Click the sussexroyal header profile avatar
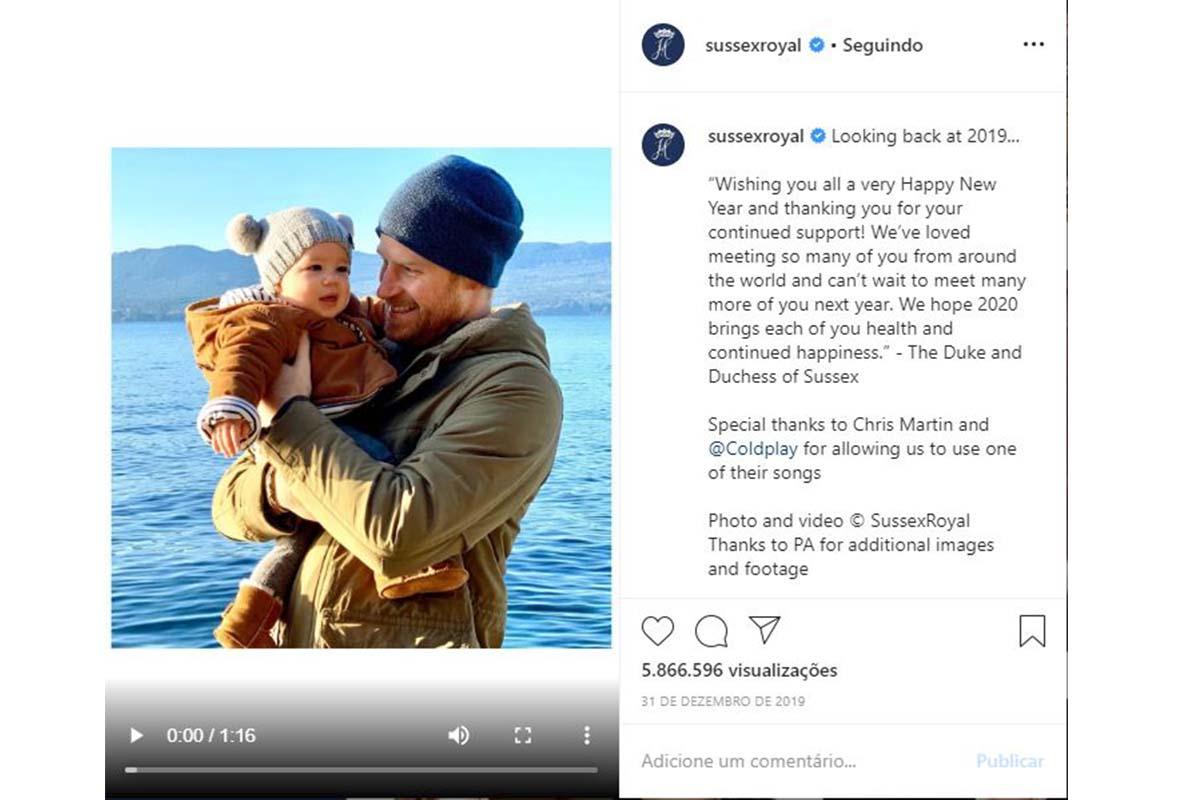 663,45
